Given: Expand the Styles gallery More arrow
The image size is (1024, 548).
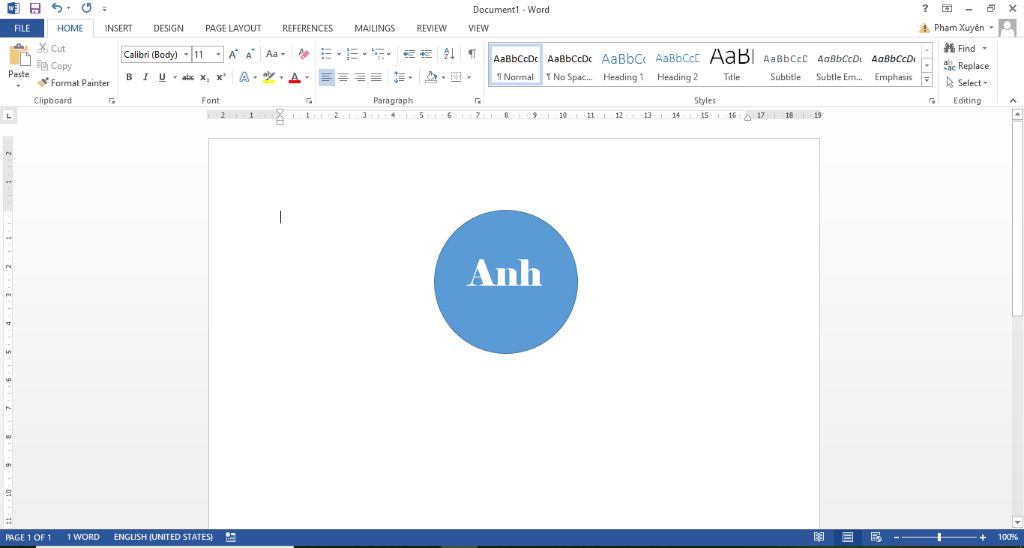Looking at the screenshot, I should pyautogui.click(x=927, y=80).
